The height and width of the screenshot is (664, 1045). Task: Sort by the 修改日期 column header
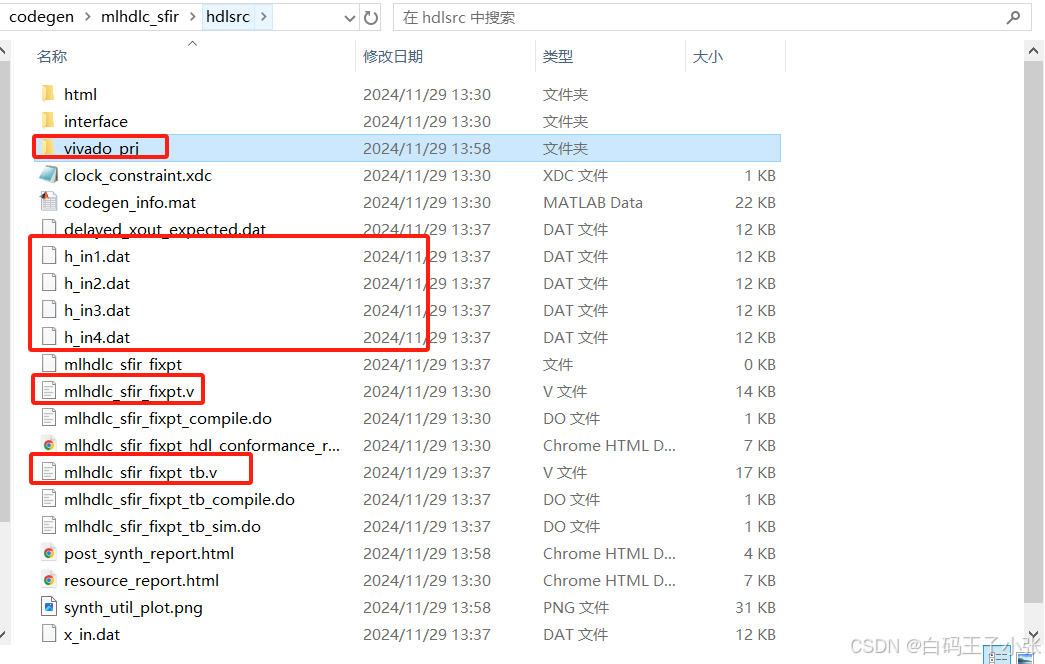point(393,57)
